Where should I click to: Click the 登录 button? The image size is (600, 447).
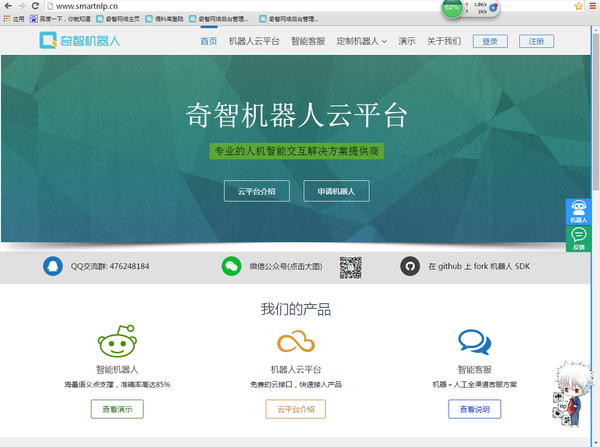point(490,41)
